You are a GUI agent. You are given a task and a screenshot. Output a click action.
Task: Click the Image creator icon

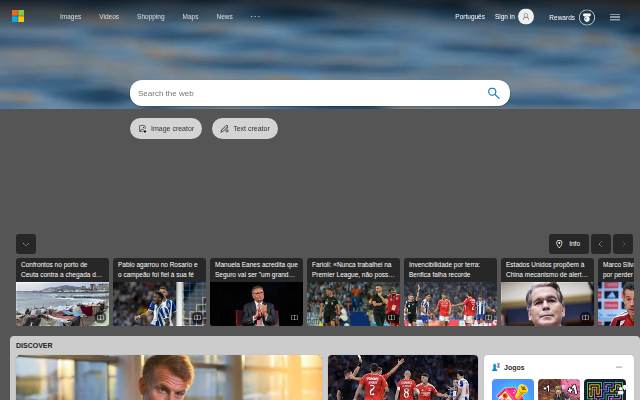pos(142,129)
